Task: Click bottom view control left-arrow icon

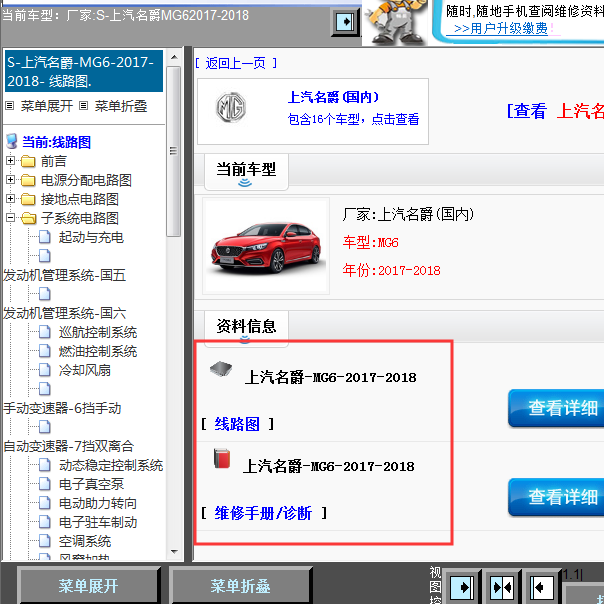Action: pyautogui.click(x=541, y=587)
